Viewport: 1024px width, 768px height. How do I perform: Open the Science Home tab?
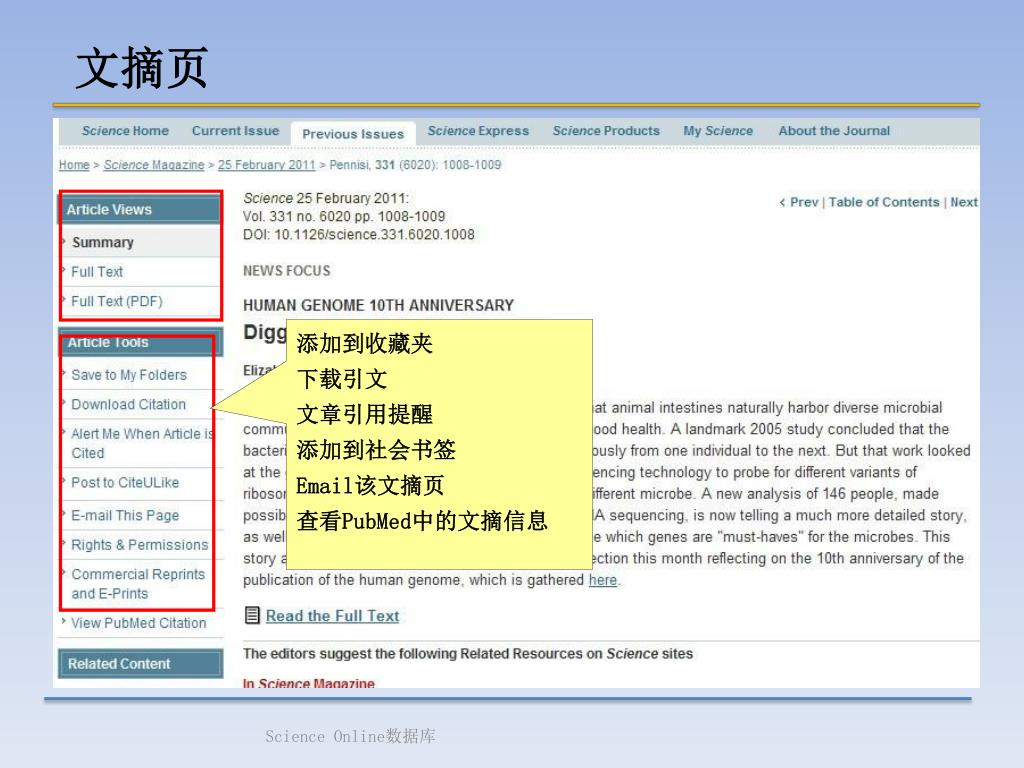point(125,131)
